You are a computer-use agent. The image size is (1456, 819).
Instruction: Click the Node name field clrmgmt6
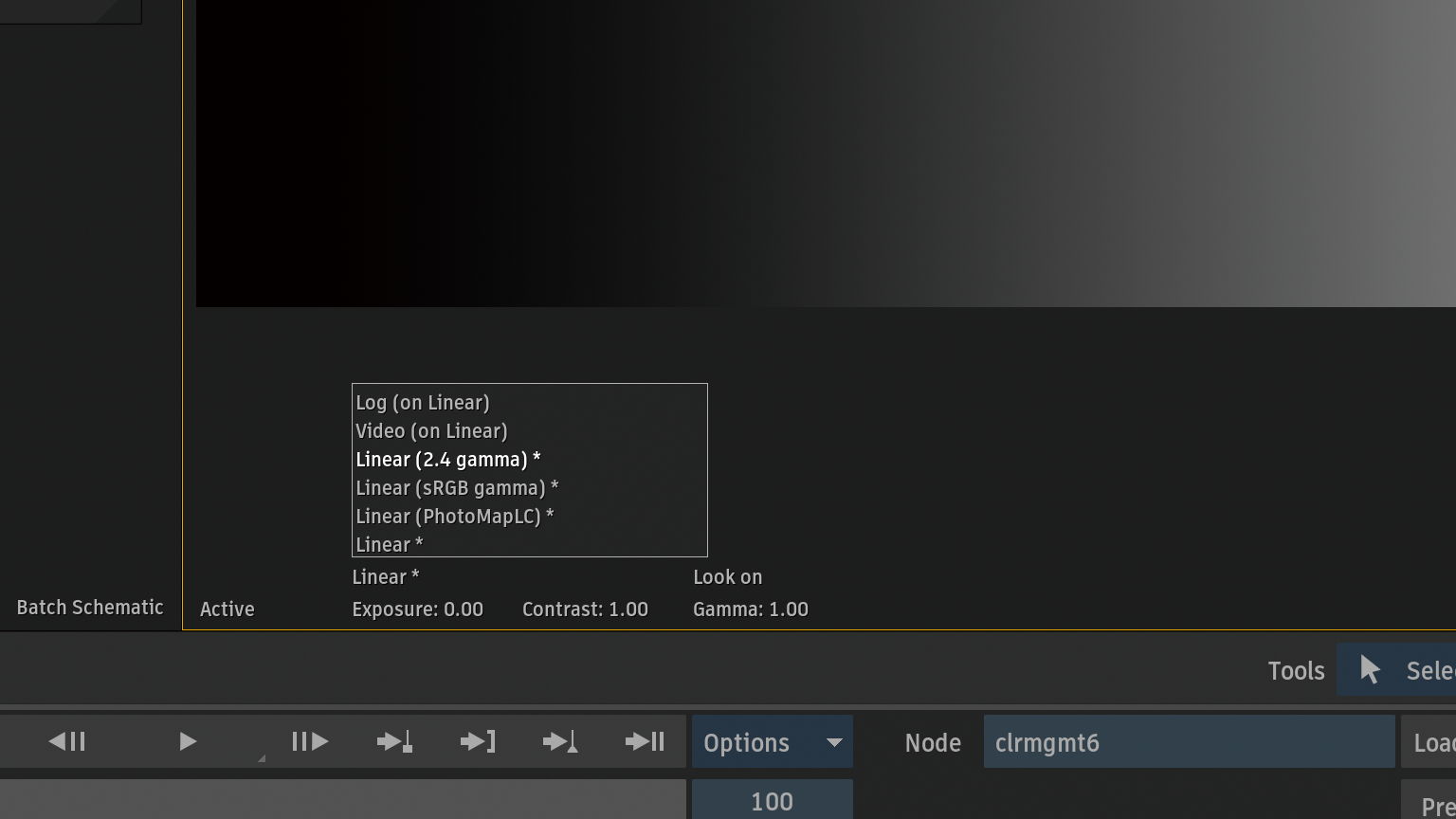click(x=1188, y=742)
